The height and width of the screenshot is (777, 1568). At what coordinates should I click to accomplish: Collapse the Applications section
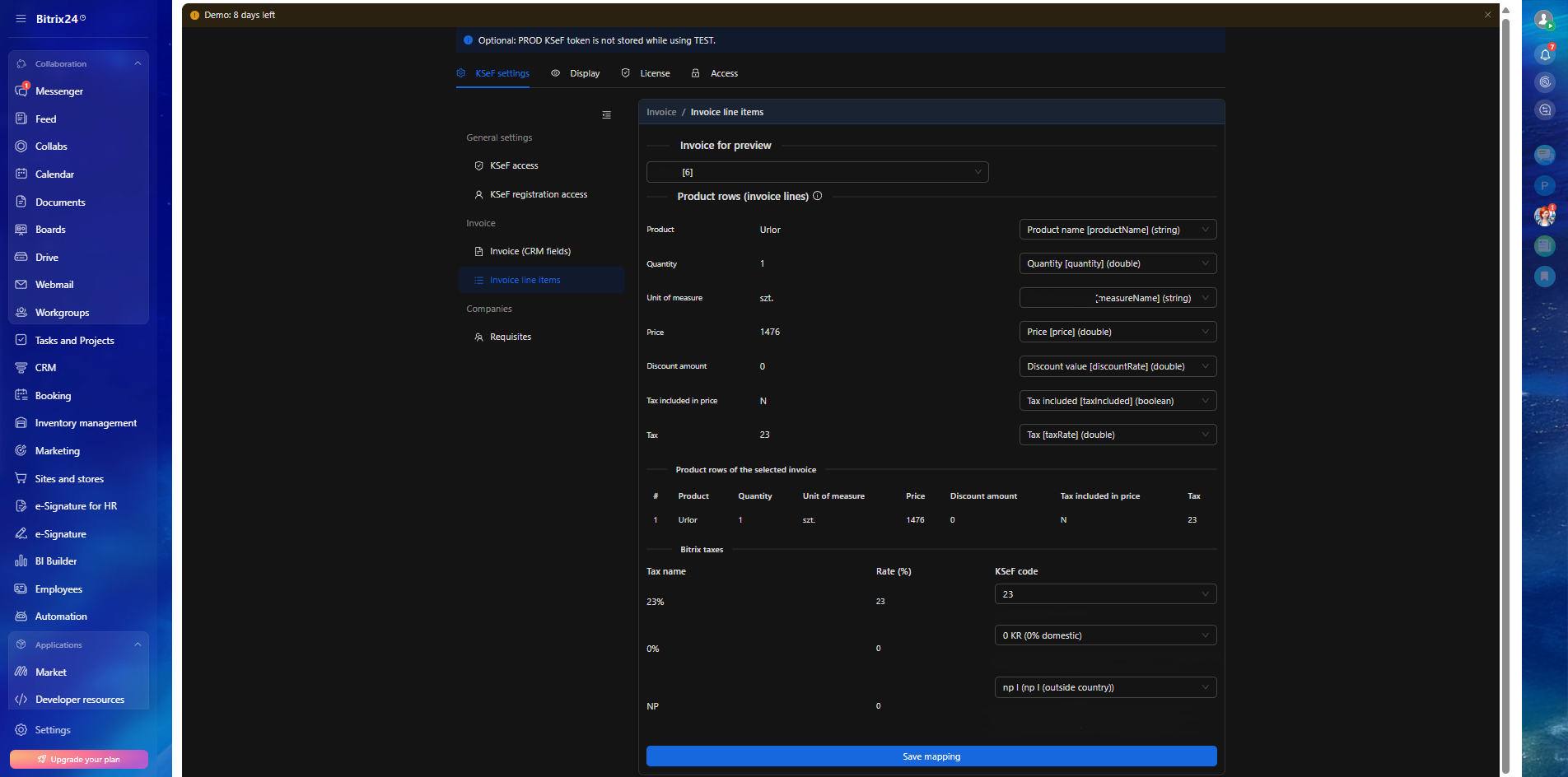[x=138, y=644]
